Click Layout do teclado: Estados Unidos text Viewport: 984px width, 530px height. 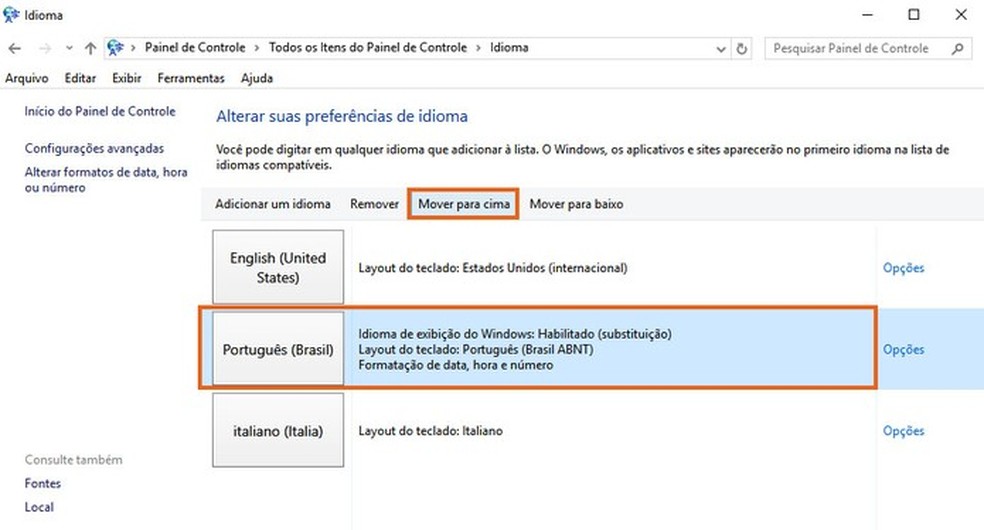493,268
